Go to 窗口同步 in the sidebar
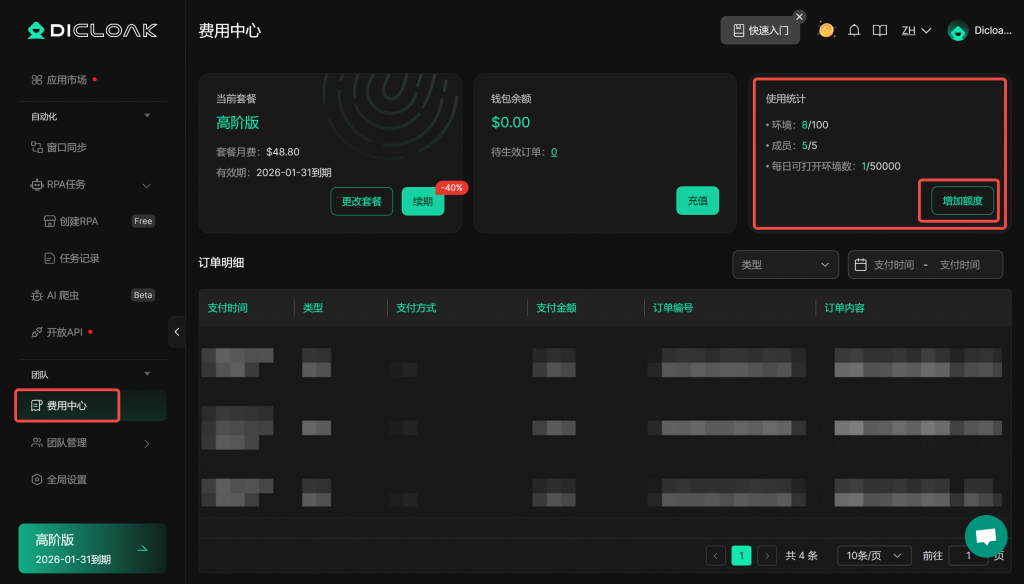Viewport: 1024px width, 584px height. pos(66,147)
